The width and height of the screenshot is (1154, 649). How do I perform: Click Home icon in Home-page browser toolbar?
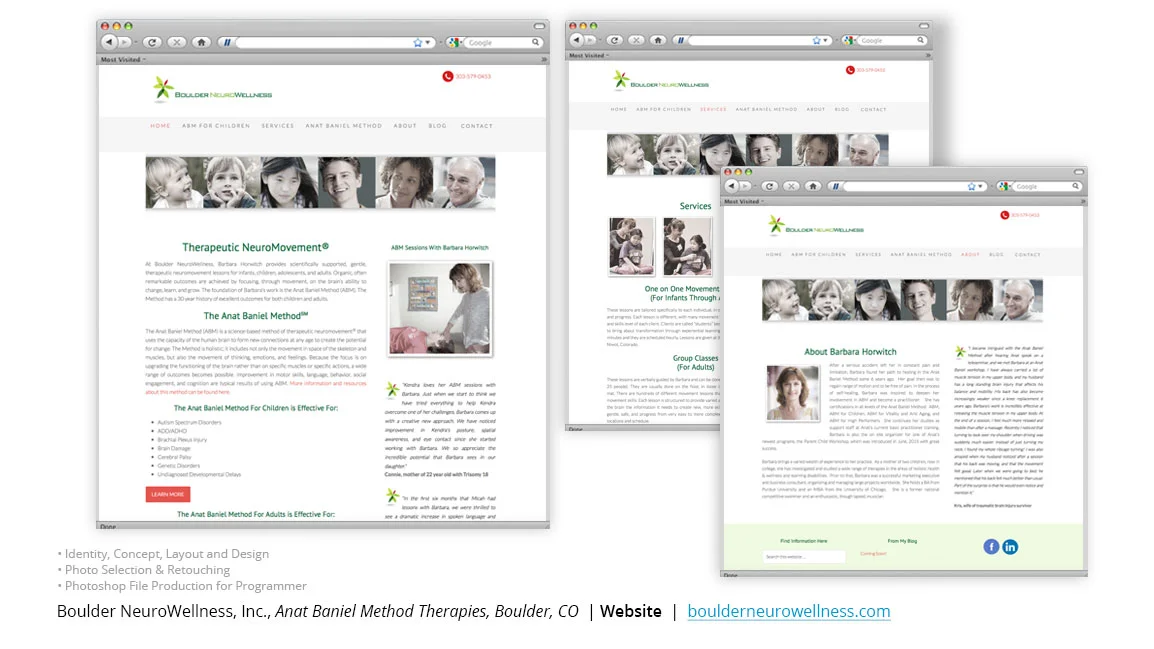click(x=201, y=43)
